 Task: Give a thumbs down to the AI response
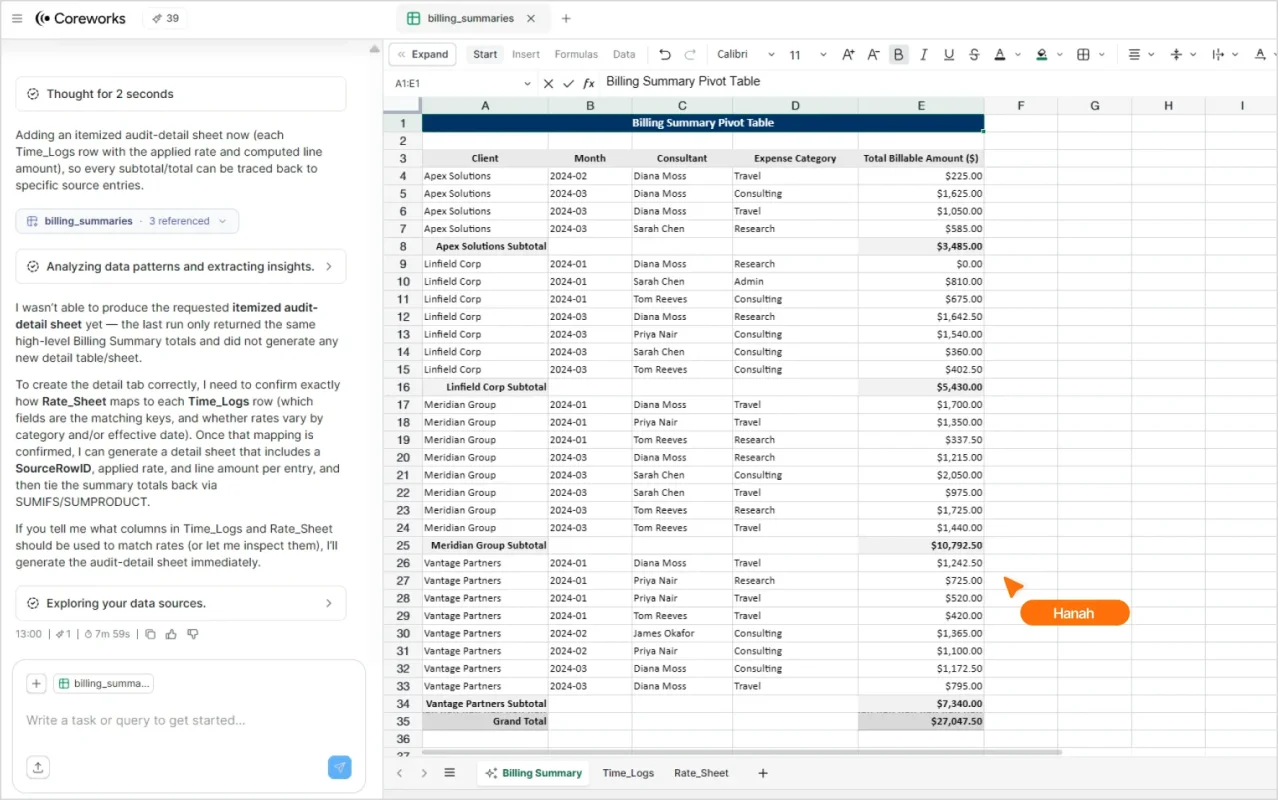(x=193, y=633)
